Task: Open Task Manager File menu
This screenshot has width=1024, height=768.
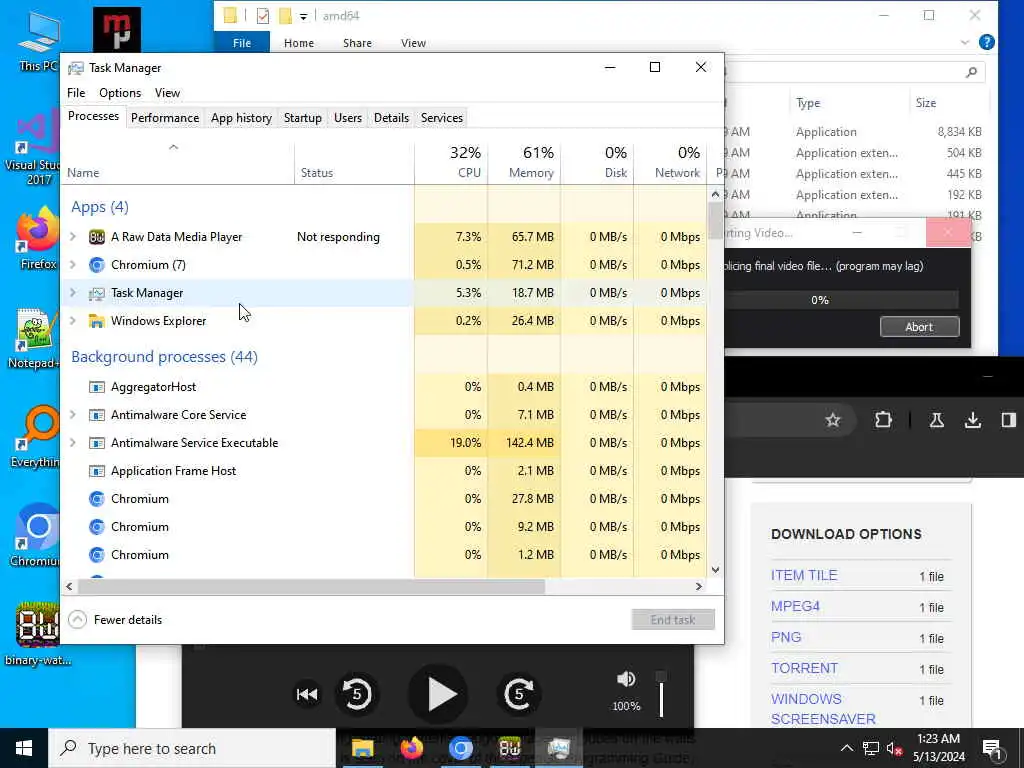Action: [x=76, y=93]
